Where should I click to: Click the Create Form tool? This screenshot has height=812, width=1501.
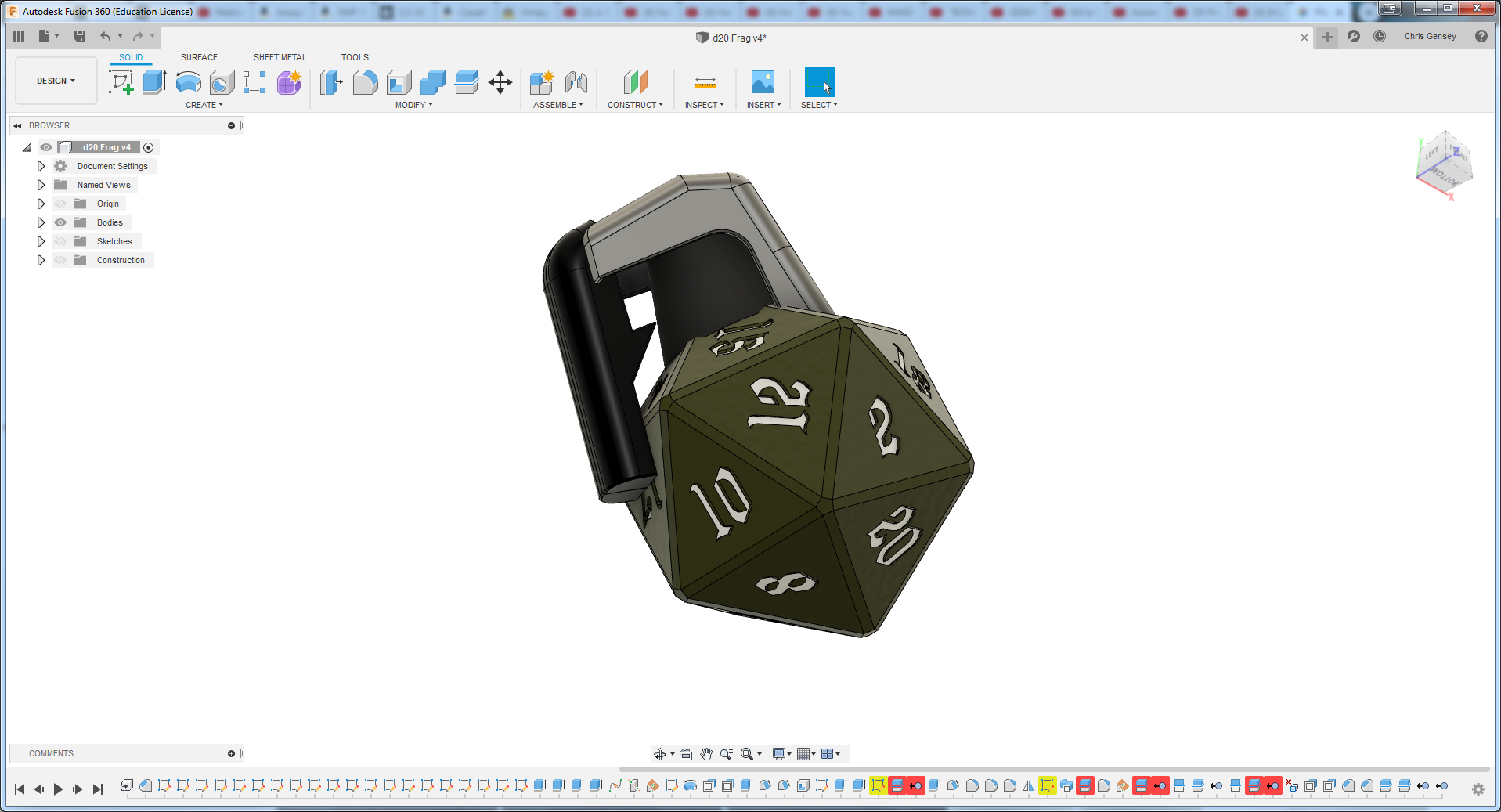[288, 82]
